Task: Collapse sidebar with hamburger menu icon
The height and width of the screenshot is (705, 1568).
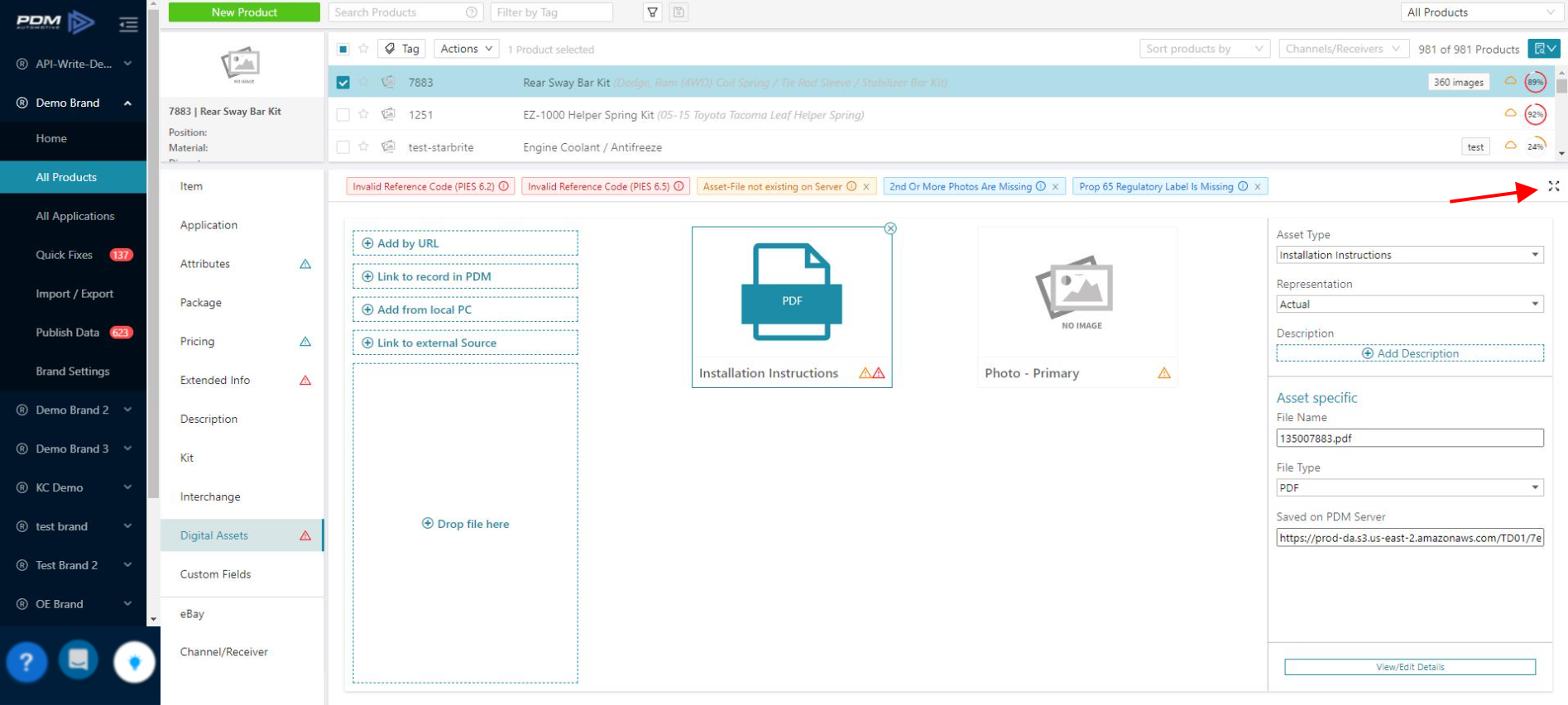Action: pos(128,25)
